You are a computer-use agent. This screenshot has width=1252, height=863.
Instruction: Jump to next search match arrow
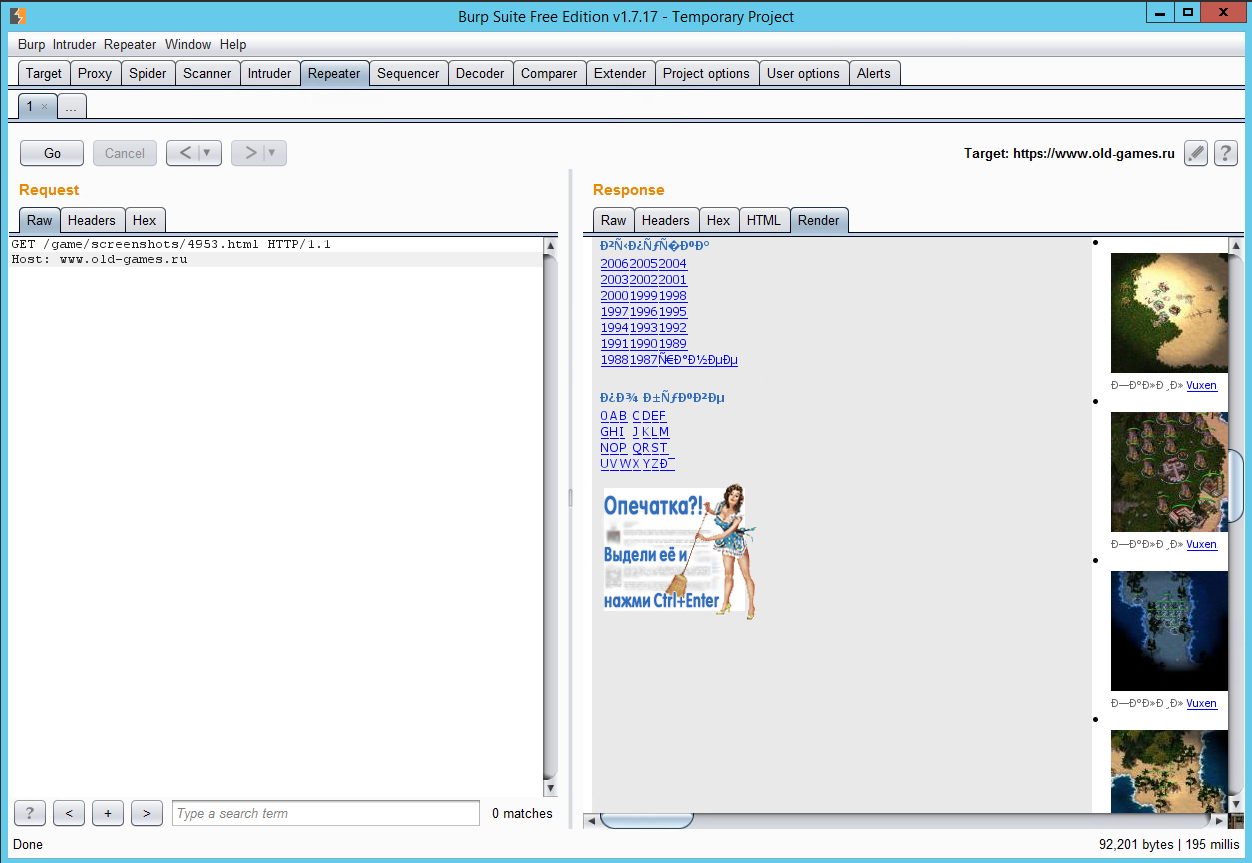click(146, 813)
